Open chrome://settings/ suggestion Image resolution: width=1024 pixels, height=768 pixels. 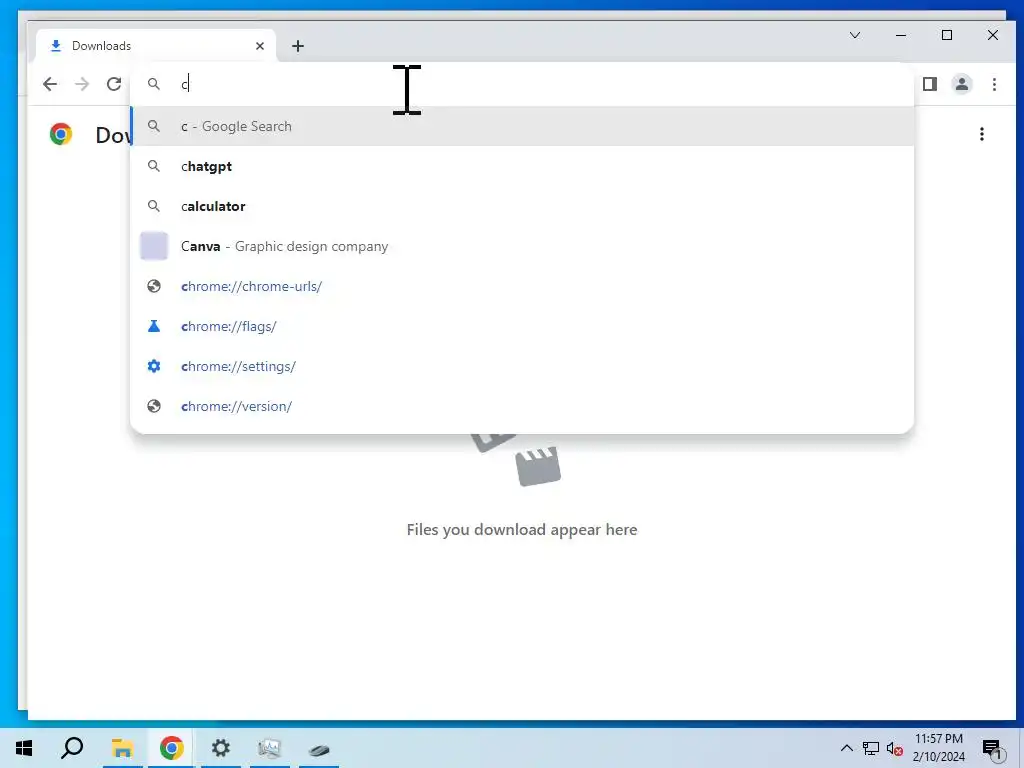coord(522,366)
